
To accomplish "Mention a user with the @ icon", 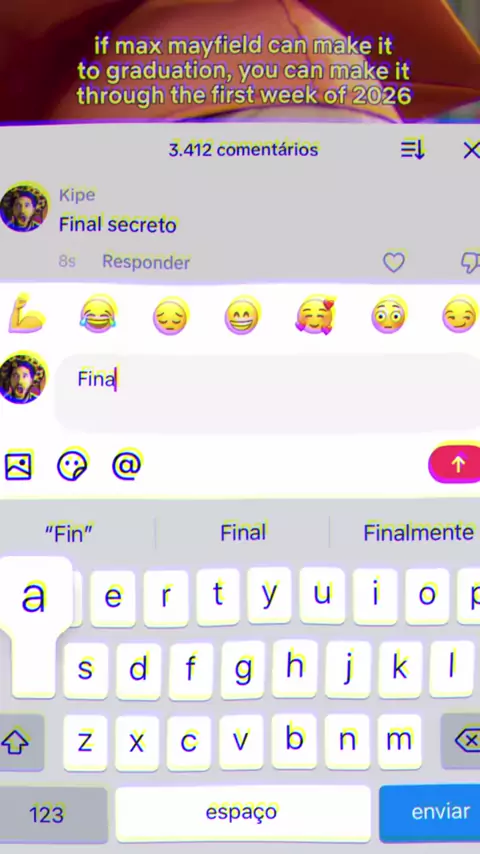I will pos(126,465).
